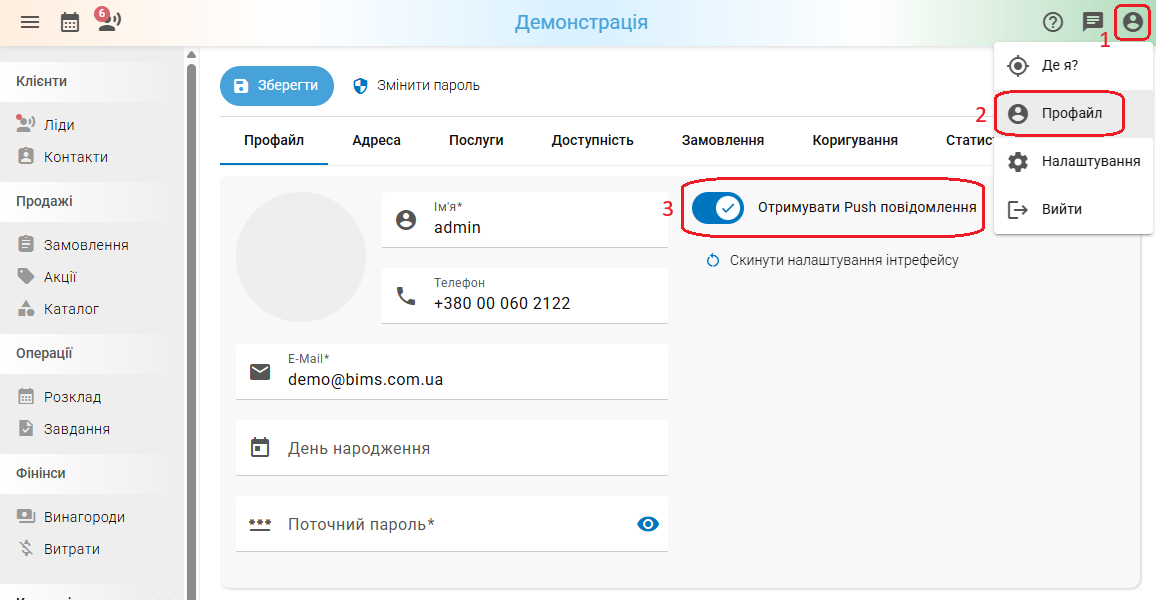
Task: Click 'Скинути налаштування інтрефейсу' link
Action: click(833, 260)
